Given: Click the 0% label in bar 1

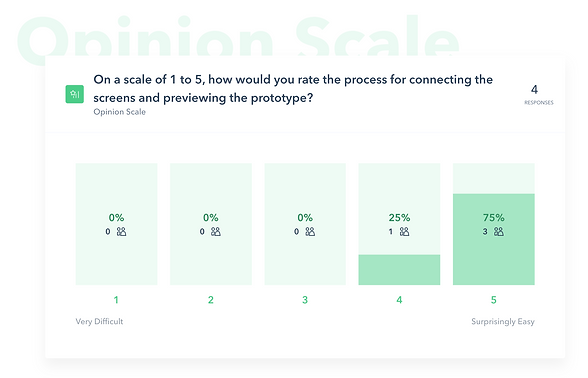Looking at the screenshot, I should pos(116,218).
